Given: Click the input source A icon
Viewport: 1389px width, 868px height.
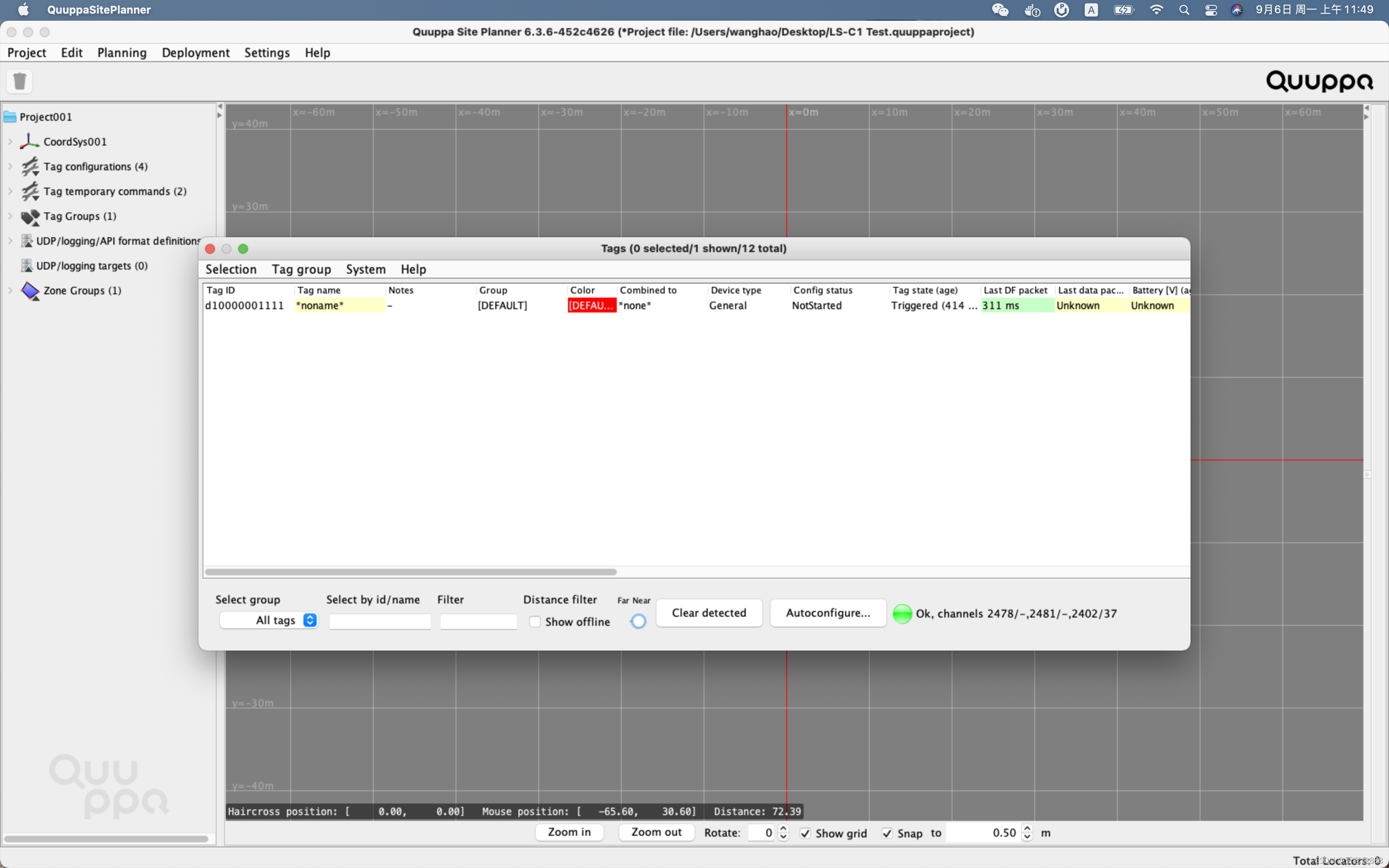Looking at the screenshot, I should click(x=1091, y=10).
